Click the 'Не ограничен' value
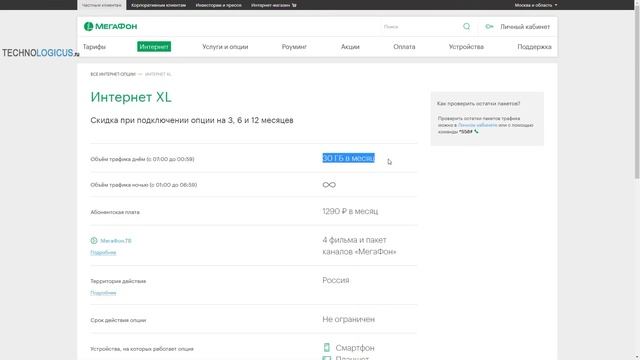This screenshot has width=640, height=360. pos(349,319)
